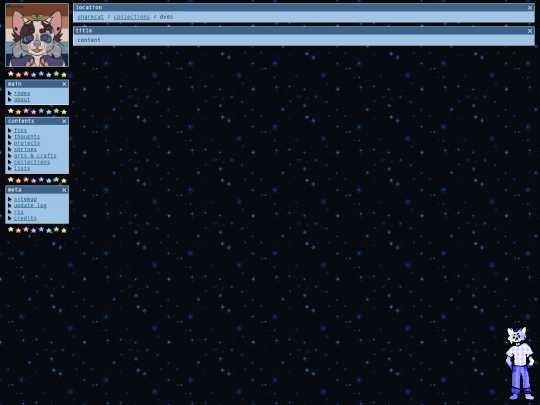Viewport: 540px width, 405px height.
Task: Click the 'content' text in title panel
Action: (89, 40)
